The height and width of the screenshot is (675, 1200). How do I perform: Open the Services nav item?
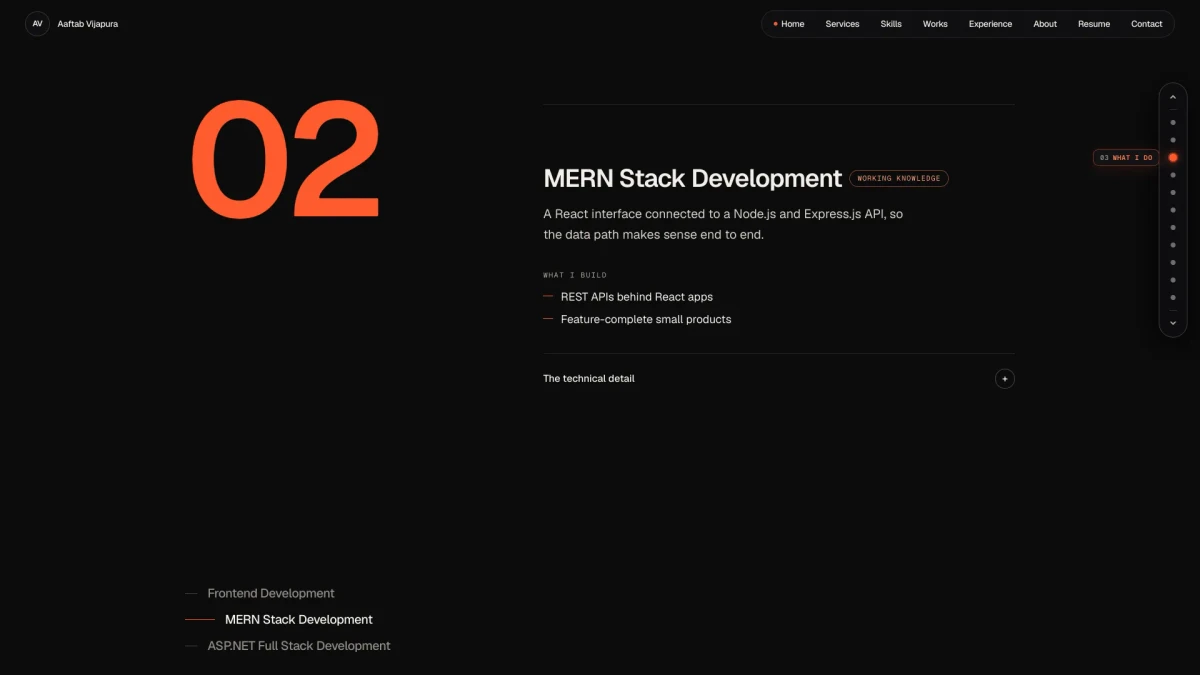842,24
